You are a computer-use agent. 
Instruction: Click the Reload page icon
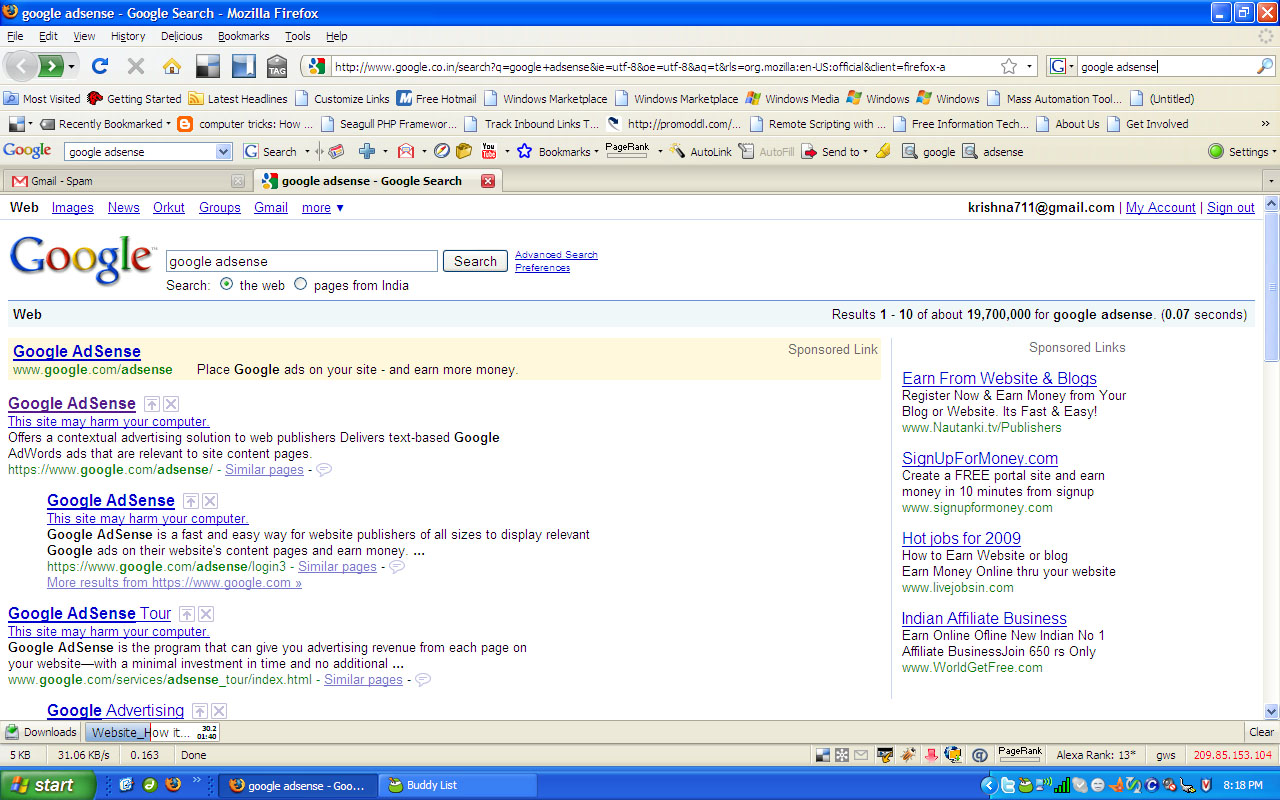(99, 66)
